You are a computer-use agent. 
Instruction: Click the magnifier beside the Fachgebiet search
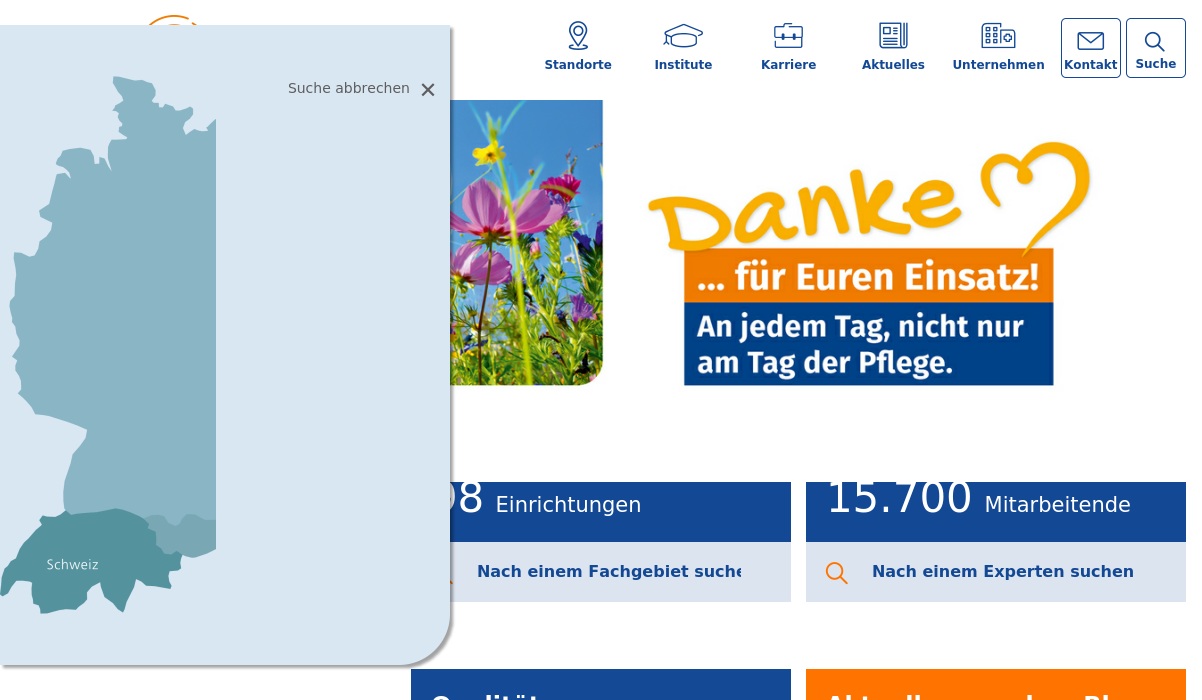click(x=443, y=572)
